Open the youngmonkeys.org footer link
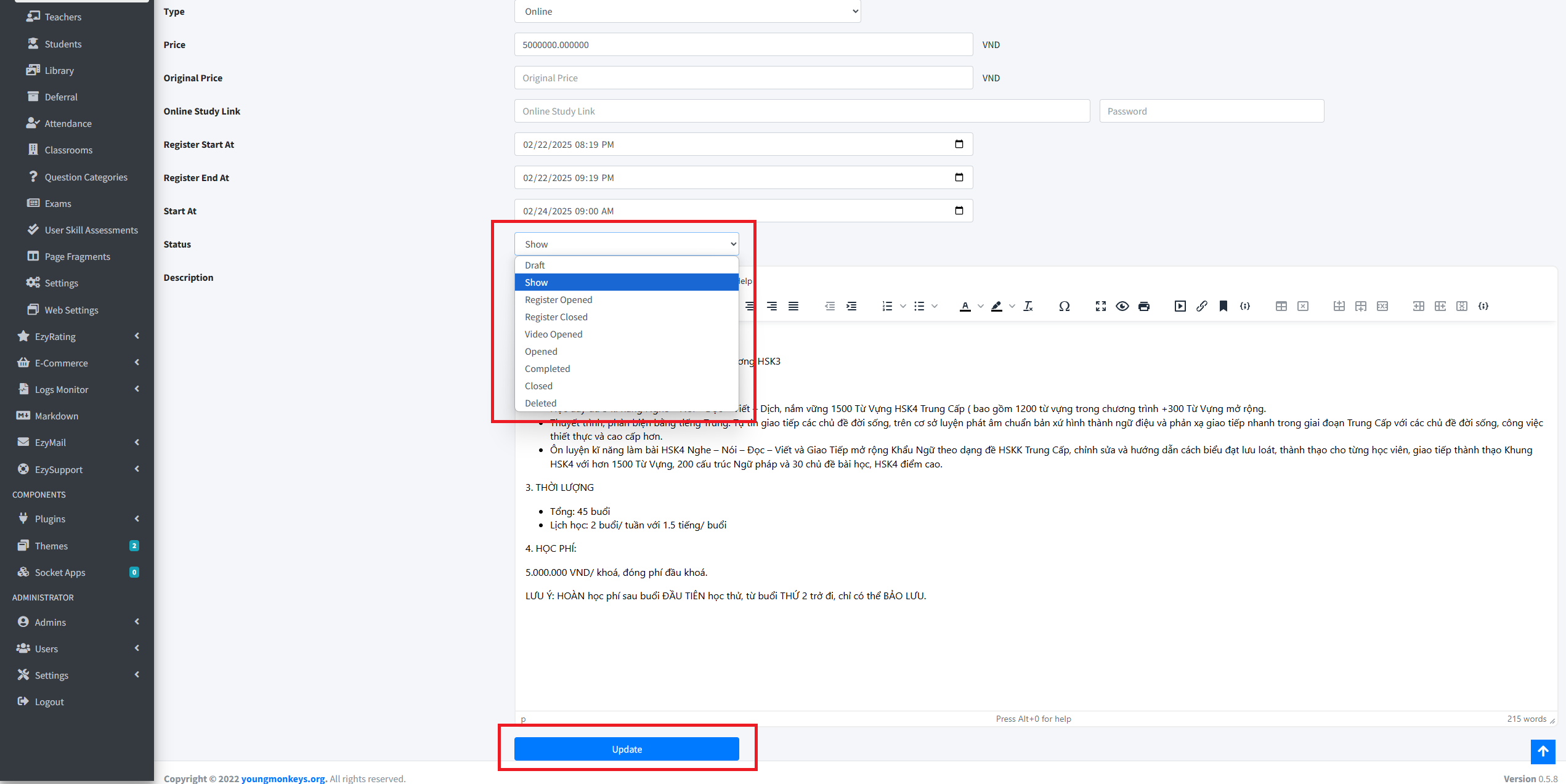This screenshot has width=1566, height=784. (x=283, y=778)
